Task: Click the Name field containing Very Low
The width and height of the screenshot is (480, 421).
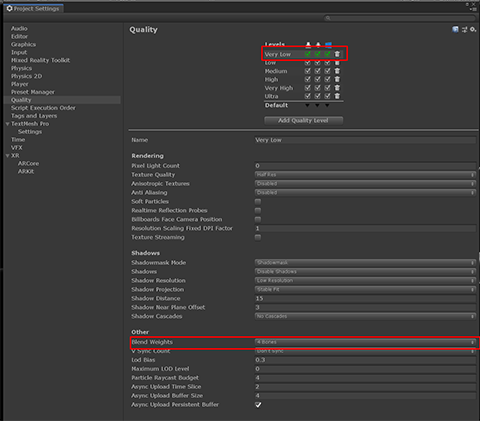Action: click(365, 140)
